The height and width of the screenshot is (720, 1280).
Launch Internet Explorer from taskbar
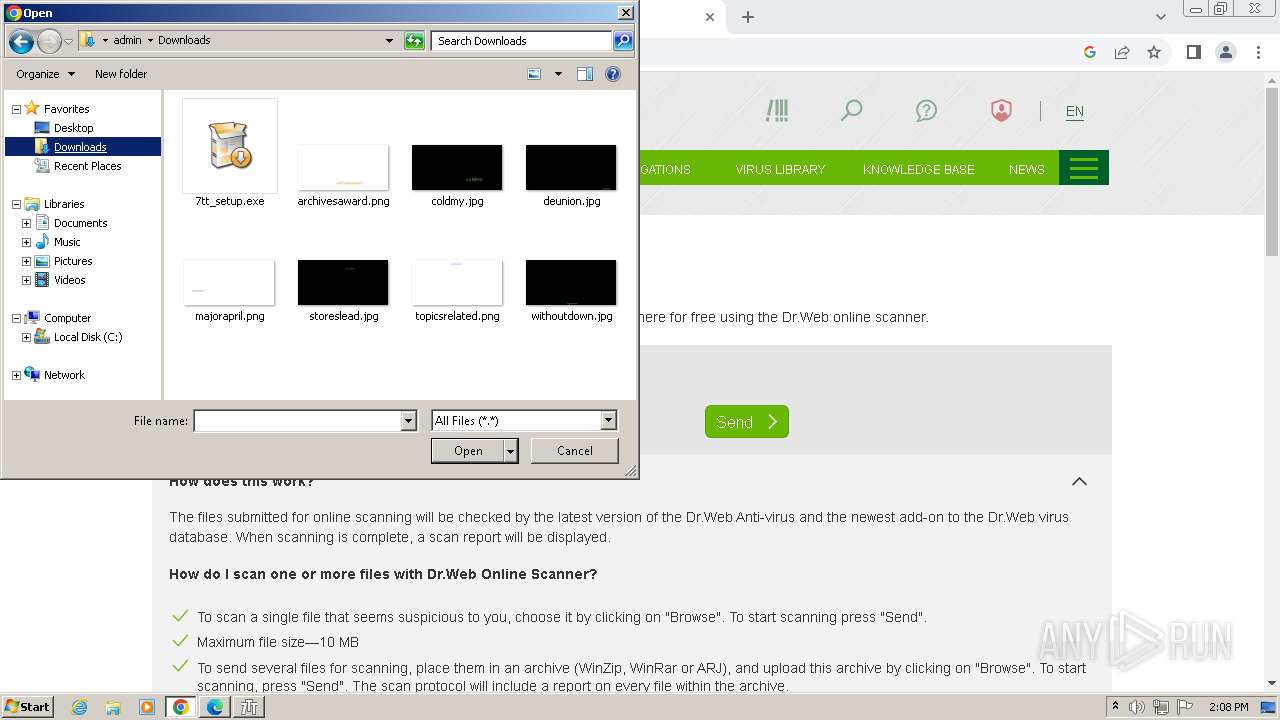pos(80,707)
